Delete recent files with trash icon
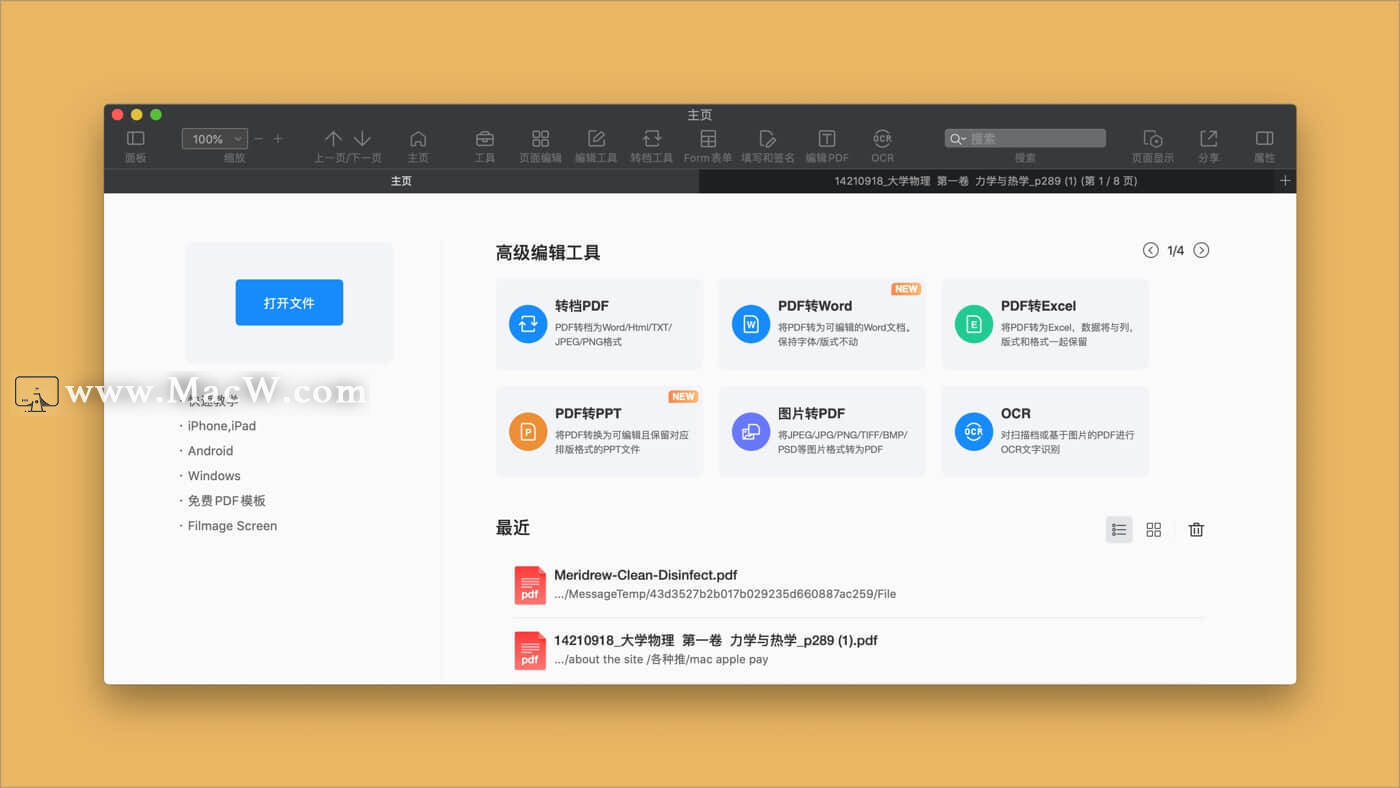 [x=1196, y=530]
